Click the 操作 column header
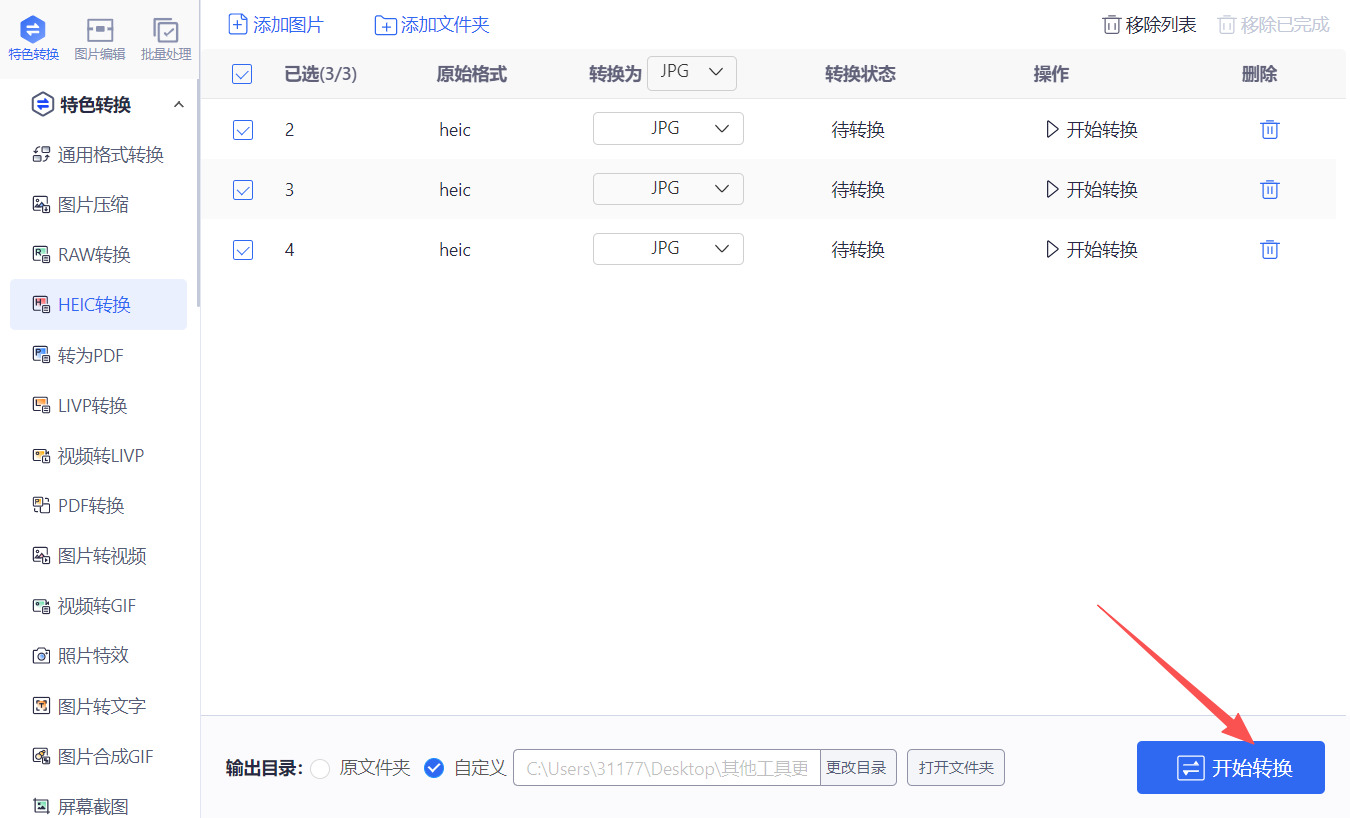 pos(1051,74)
